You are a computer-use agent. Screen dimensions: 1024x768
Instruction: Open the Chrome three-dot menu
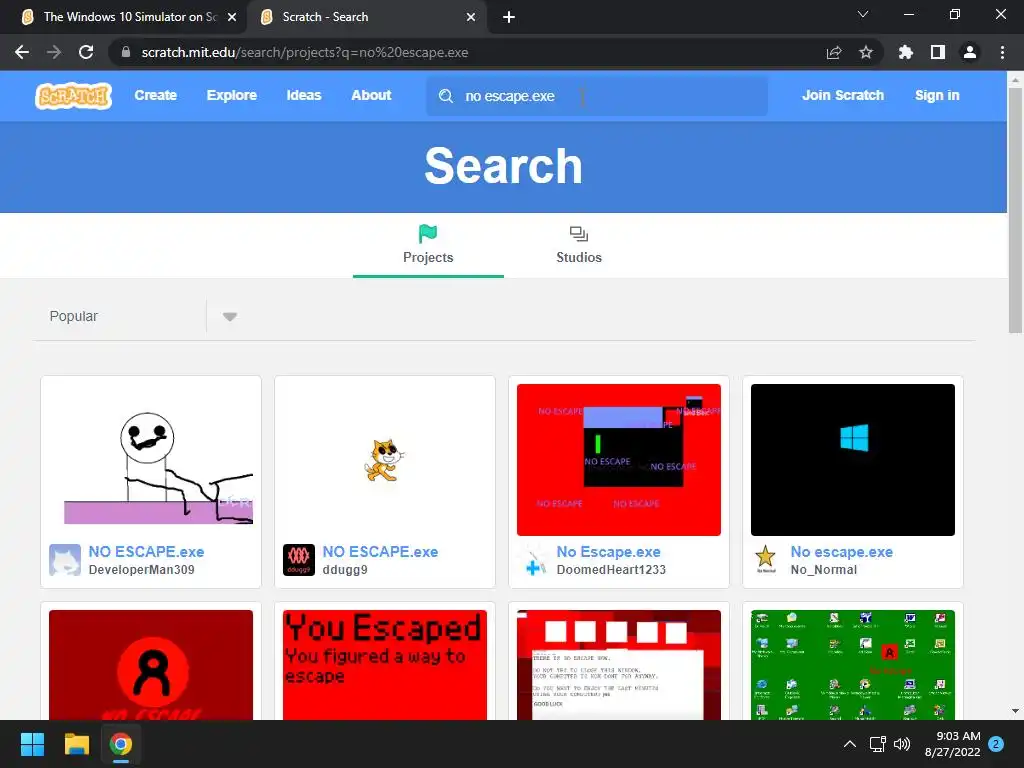1002,52
